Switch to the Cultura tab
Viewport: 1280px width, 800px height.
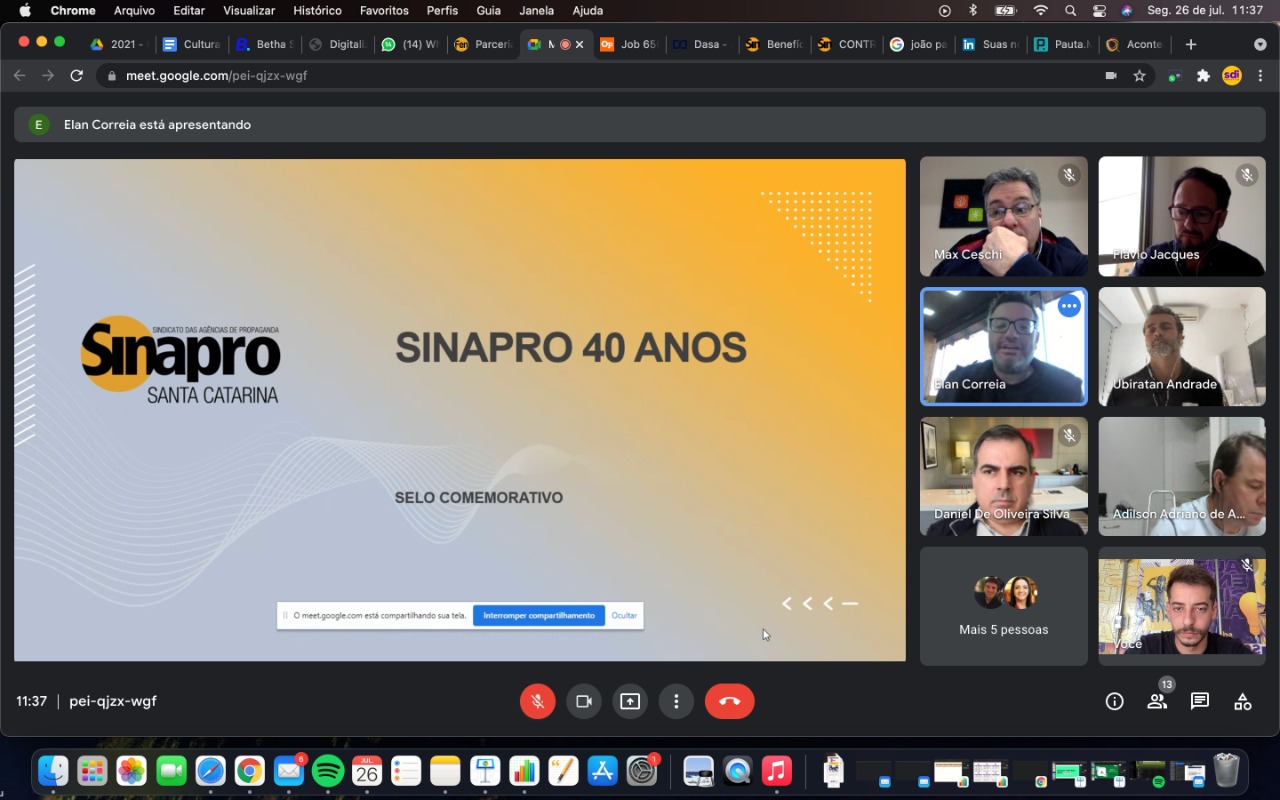(x=191, y=44)
